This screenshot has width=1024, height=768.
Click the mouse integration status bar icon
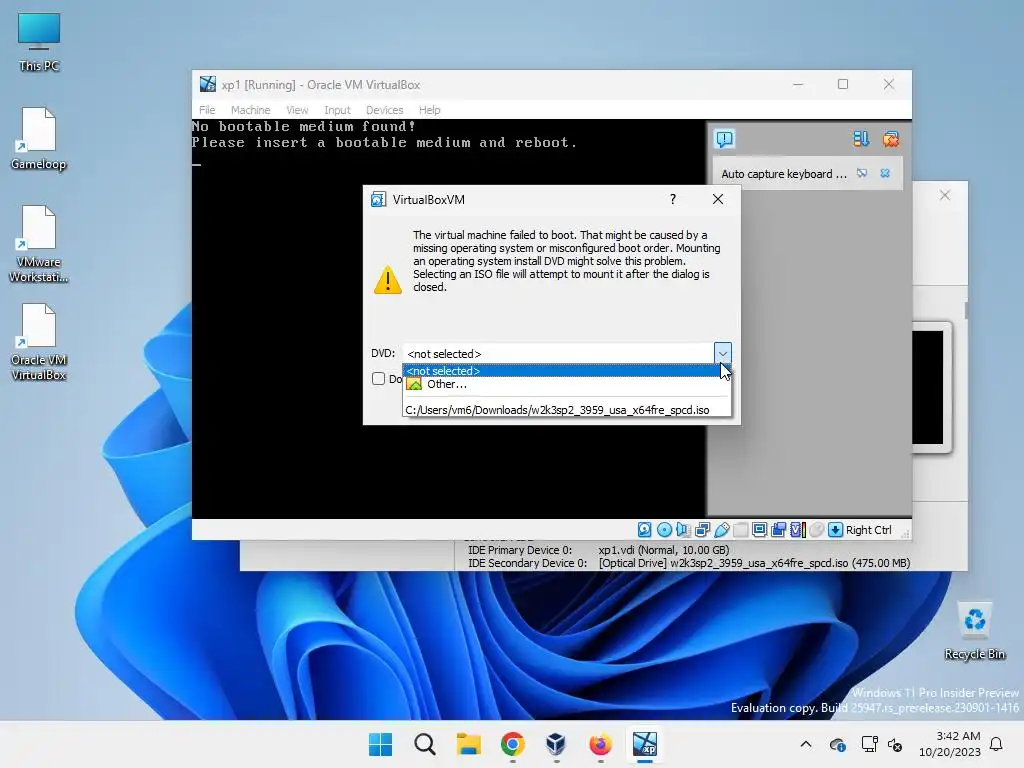[816, 530]
